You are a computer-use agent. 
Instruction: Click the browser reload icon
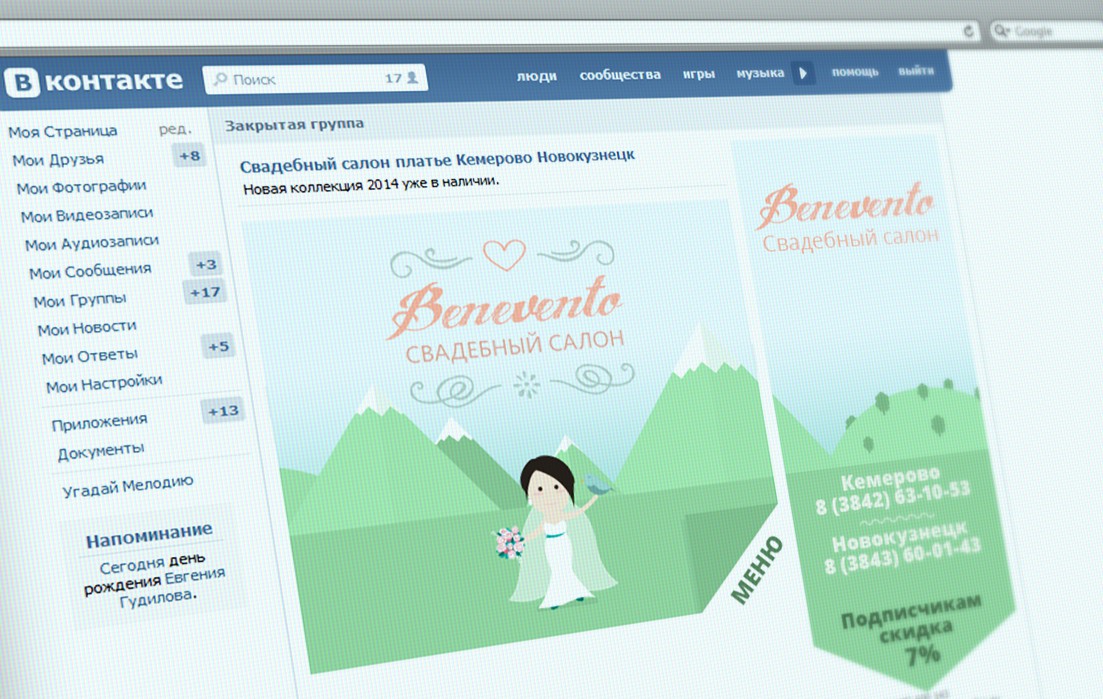pos(969,31)
